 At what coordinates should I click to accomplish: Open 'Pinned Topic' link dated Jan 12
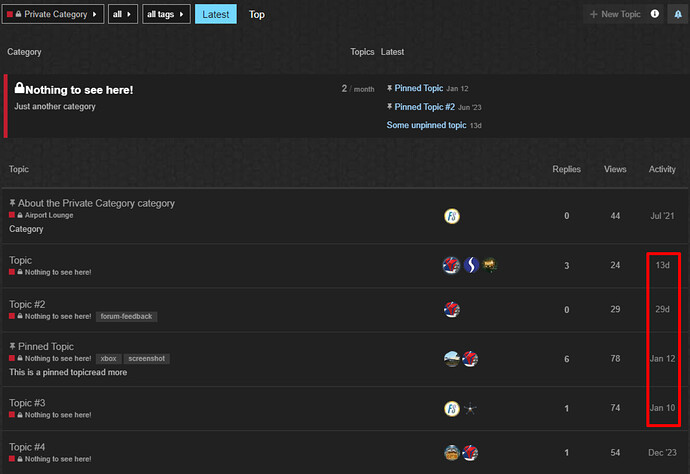(418, 88)
